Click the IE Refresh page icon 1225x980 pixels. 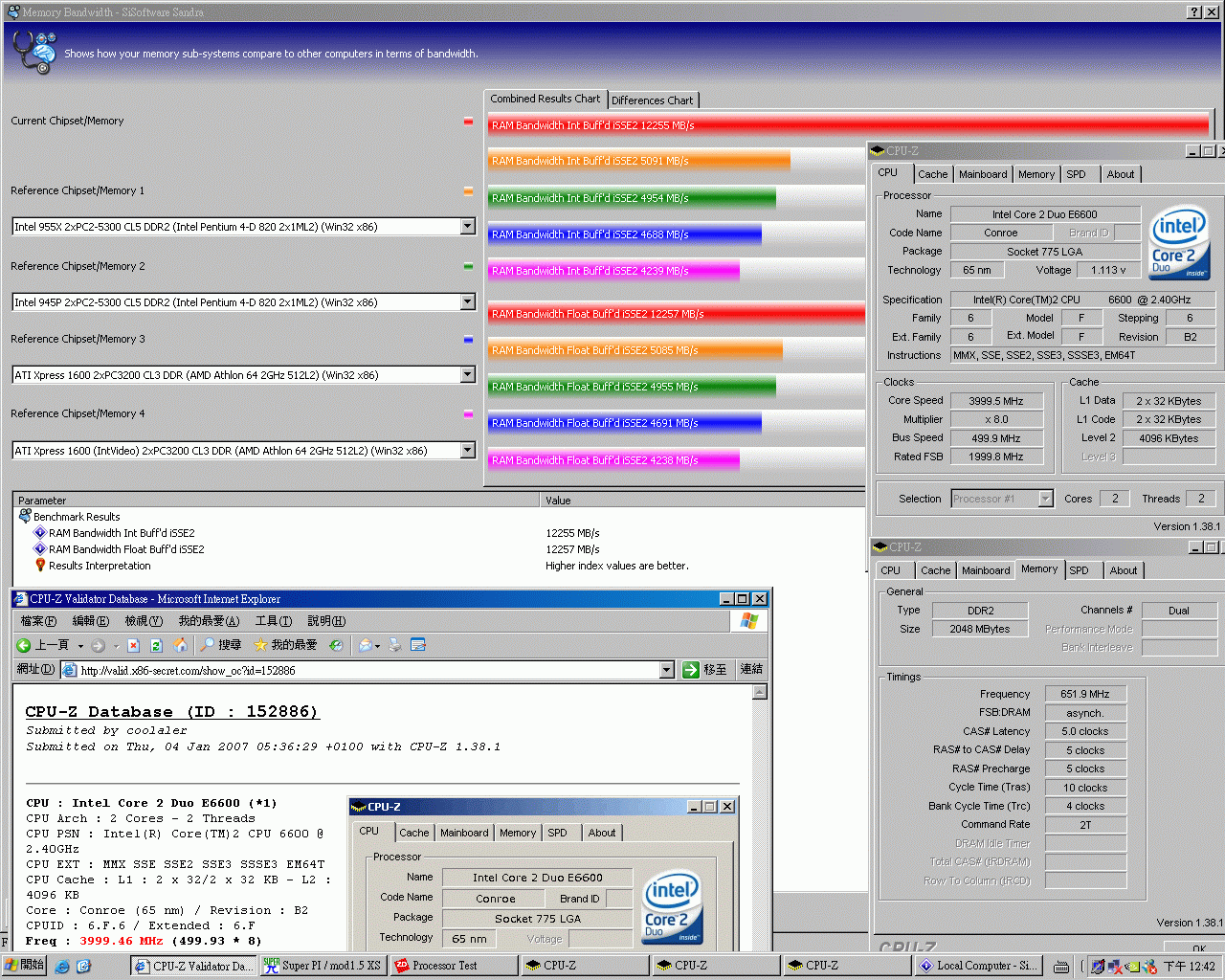(x=157, y=645)
